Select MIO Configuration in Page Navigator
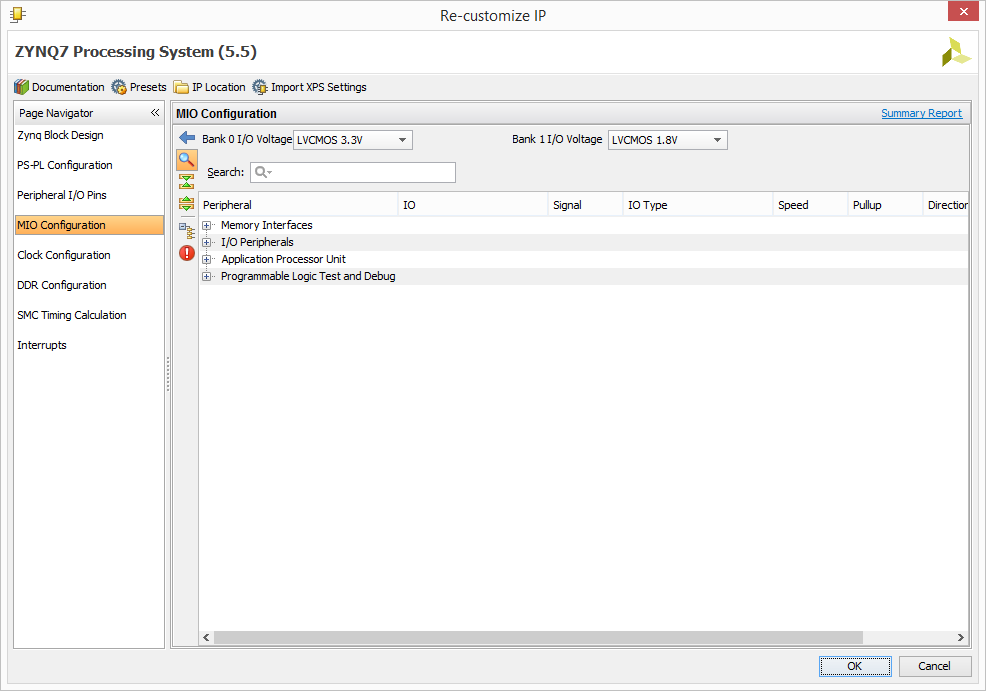This screenshot has width=986, height=691. (89, 225)
